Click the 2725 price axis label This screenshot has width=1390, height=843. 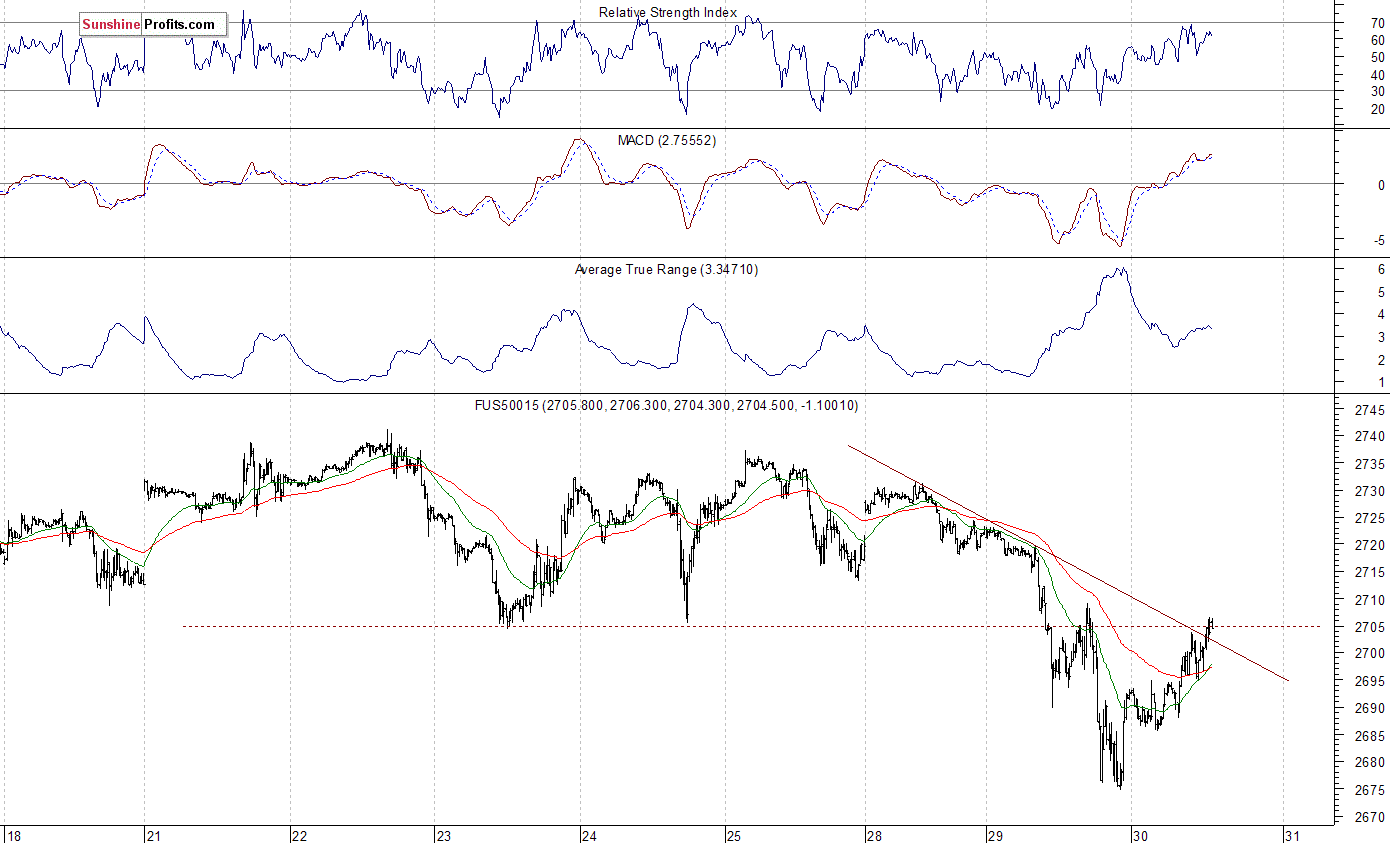click(1369, 518)
